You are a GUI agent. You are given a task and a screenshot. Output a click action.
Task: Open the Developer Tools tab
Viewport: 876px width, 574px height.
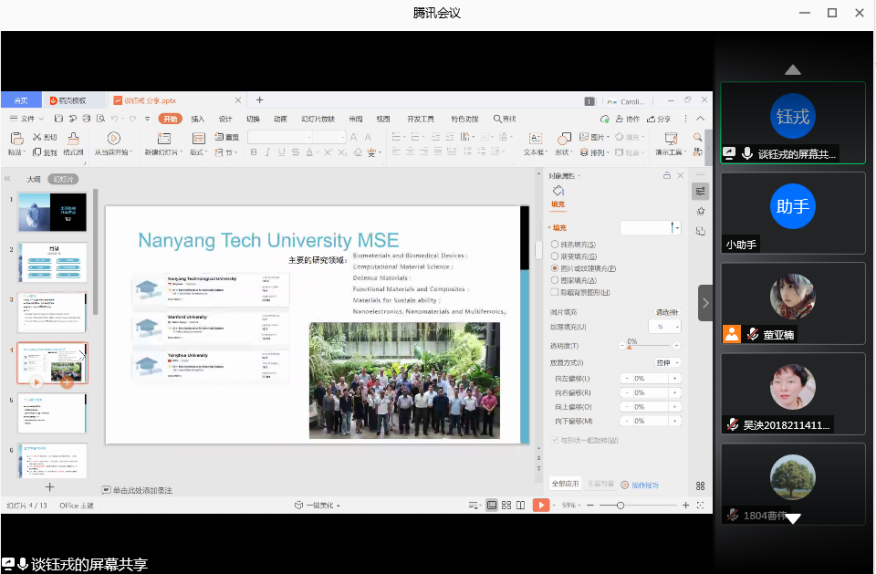(x=421, y=119)
